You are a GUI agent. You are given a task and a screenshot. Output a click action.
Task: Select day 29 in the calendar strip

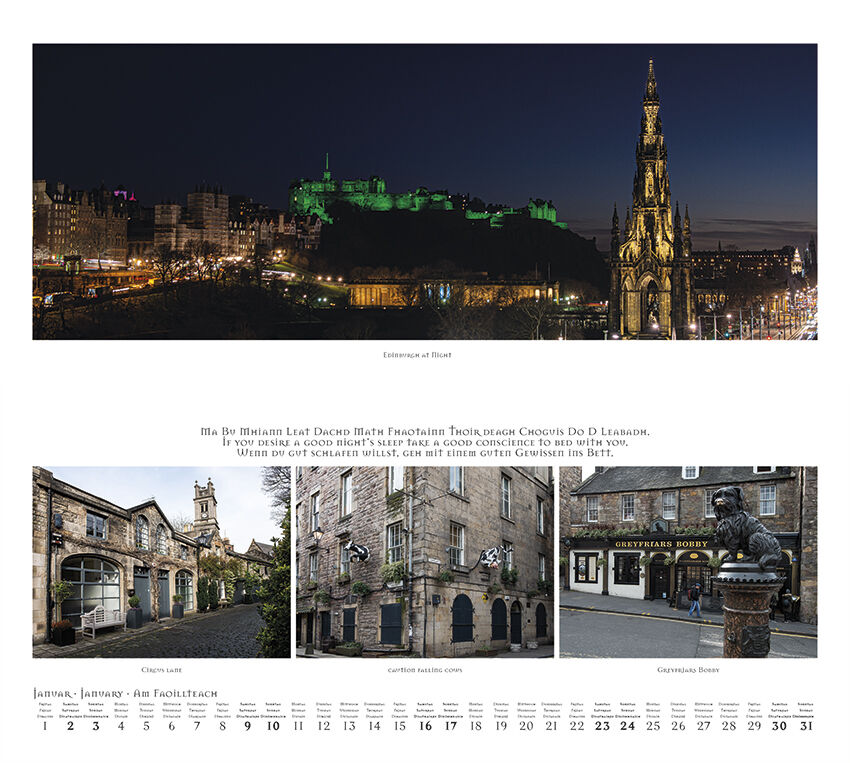pyautogui.click(x=754, y=726)
